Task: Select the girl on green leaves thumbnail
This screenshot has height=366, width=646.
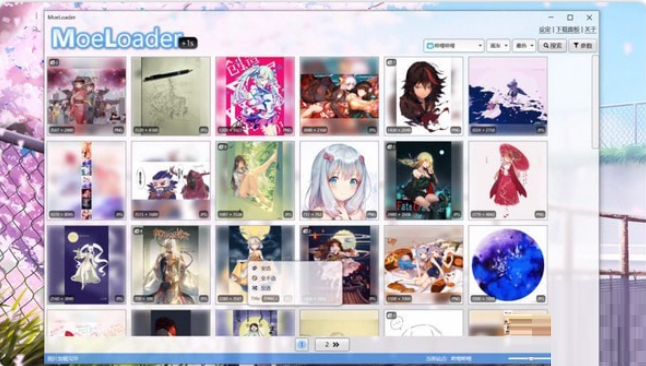Action: tap(255, 181)
